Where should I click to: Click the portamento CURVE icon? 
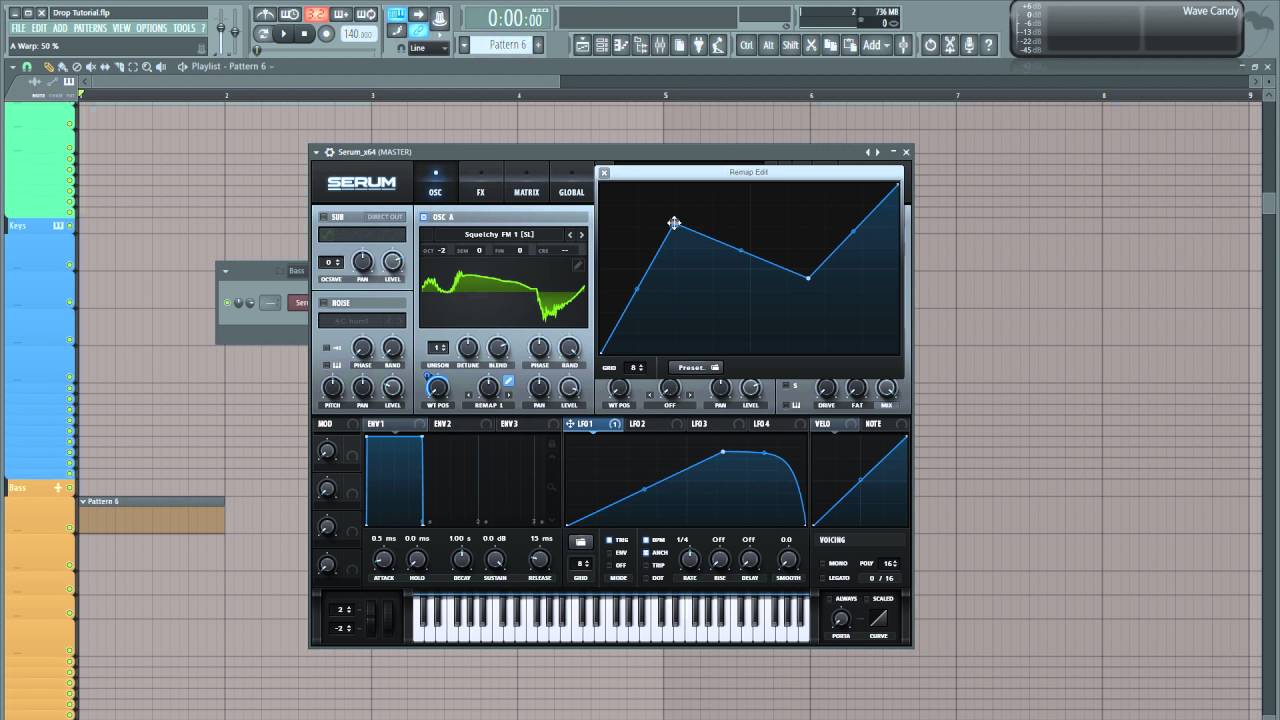[878, 618]
